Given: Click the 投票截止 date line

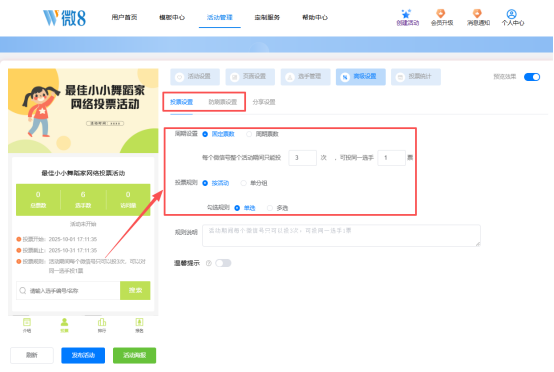Looking at the screenshot, I should (x=57, y=250).
